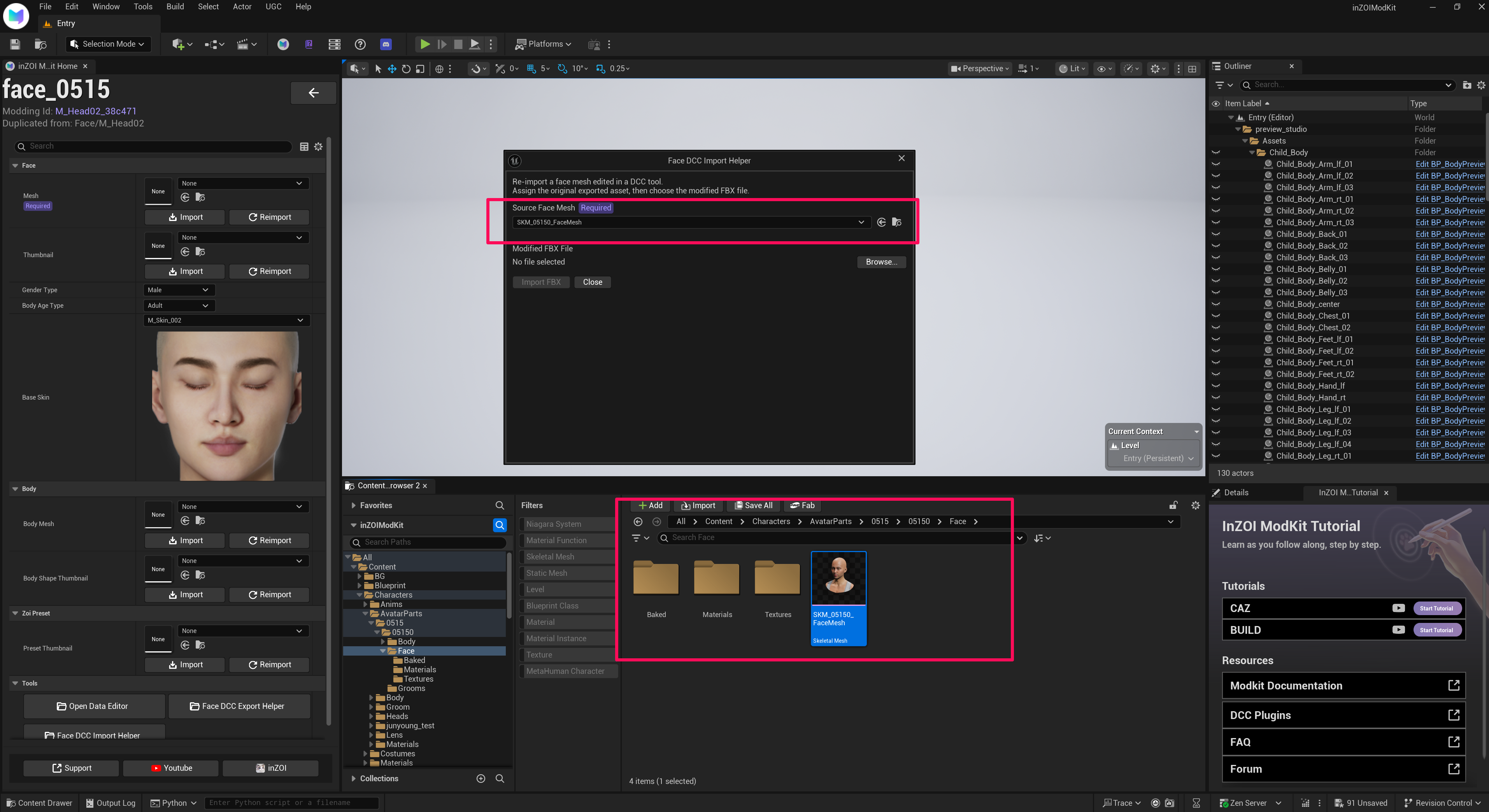The width and height of the screenshot is (1489, 812).
Task: Click the question-mark help icon
Action: (360, 44)
